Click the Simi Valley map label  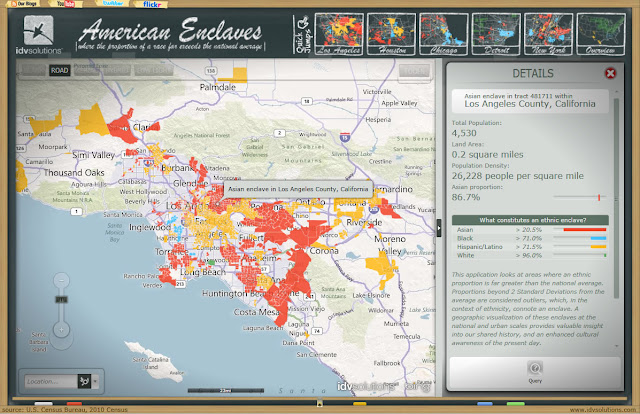coord(93,155)
